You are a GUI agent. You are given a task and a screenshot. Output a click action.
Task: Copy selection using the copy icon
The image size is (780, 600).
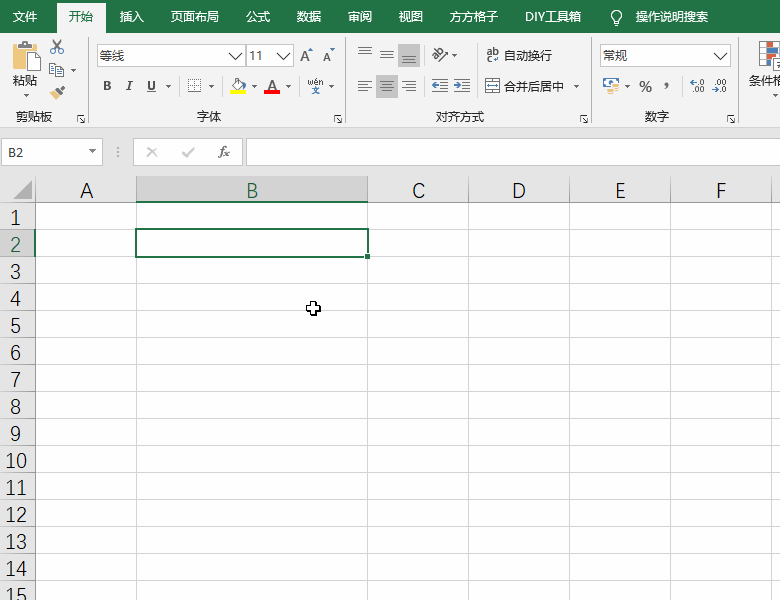(x=56, y=70)
